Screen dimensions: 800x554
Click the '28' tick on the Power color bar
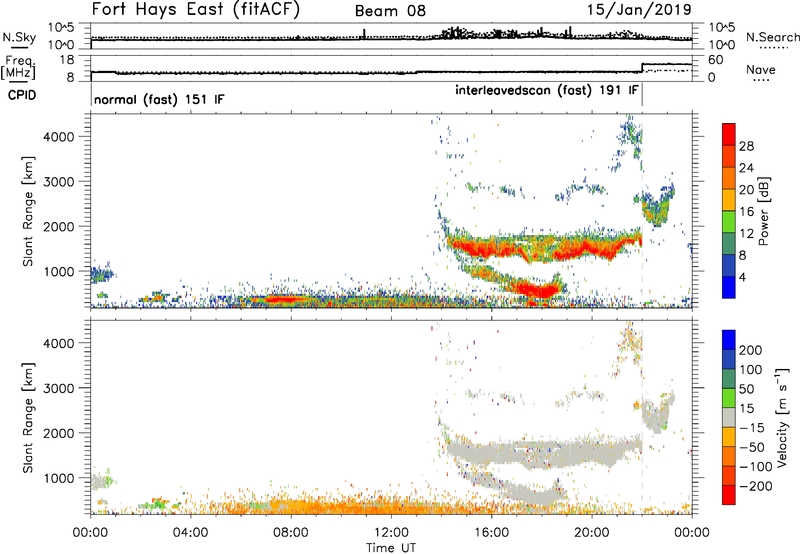coord(746,146)
